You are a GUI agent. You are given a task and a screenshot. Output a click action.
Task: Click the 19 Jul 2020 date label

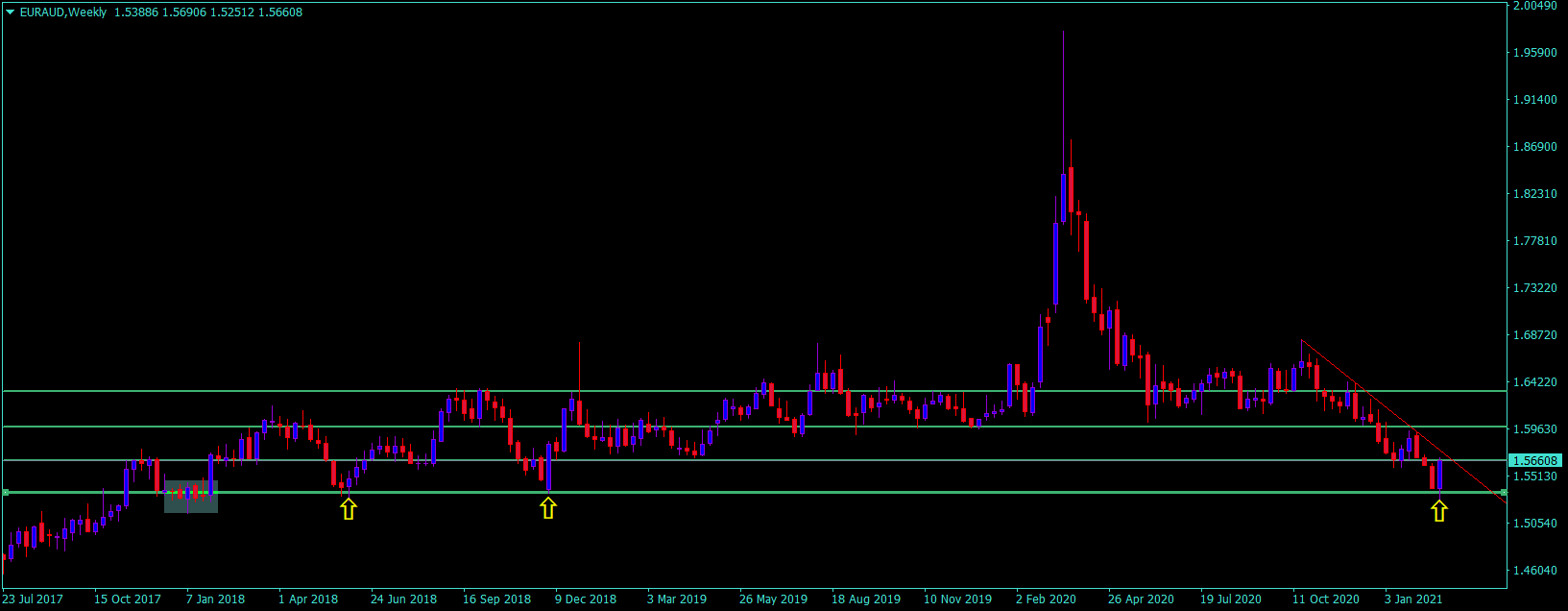click(1231, 599)
